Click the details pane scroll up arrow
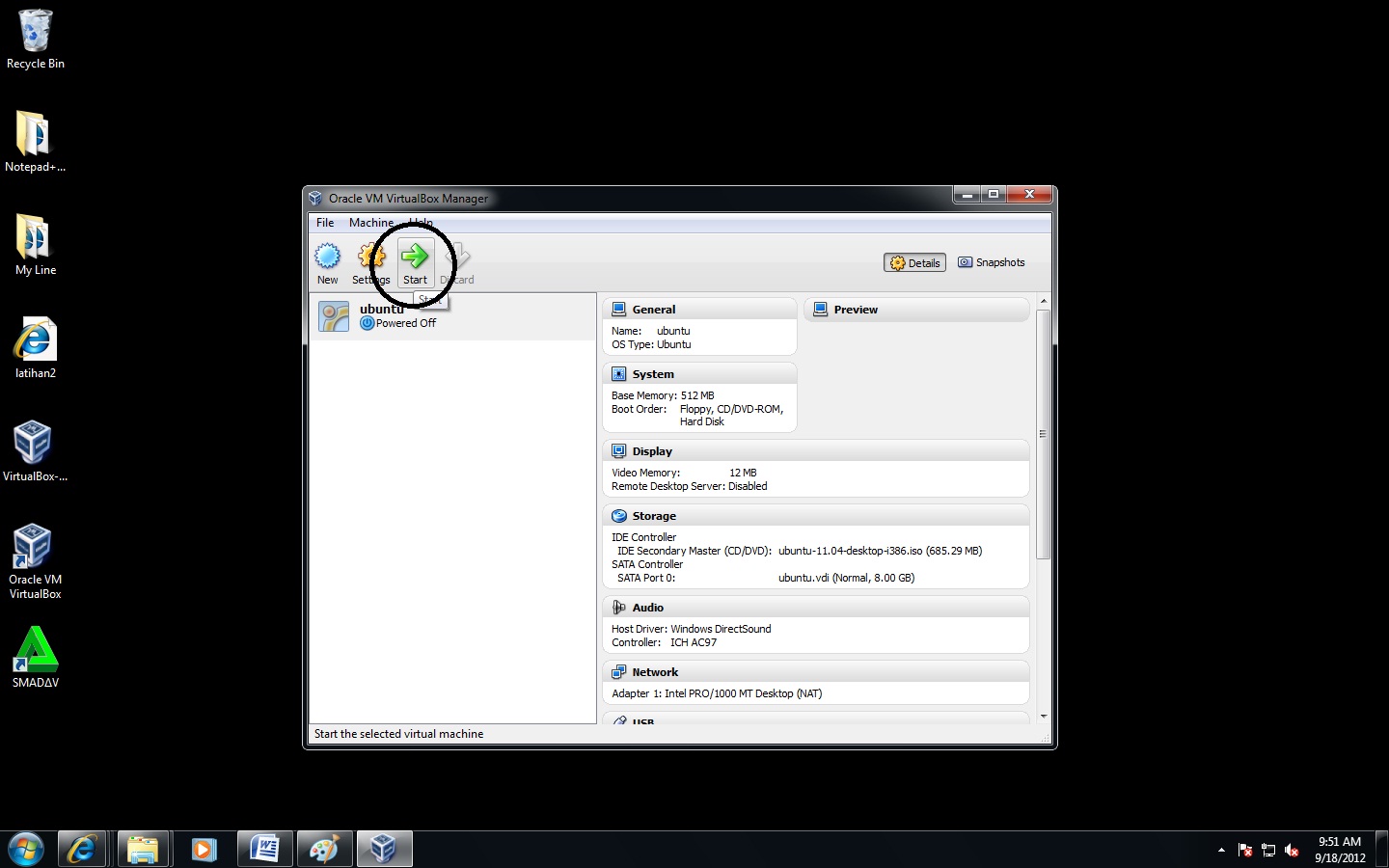The height and width of the screenshot is (868, 1389). 1044,302
